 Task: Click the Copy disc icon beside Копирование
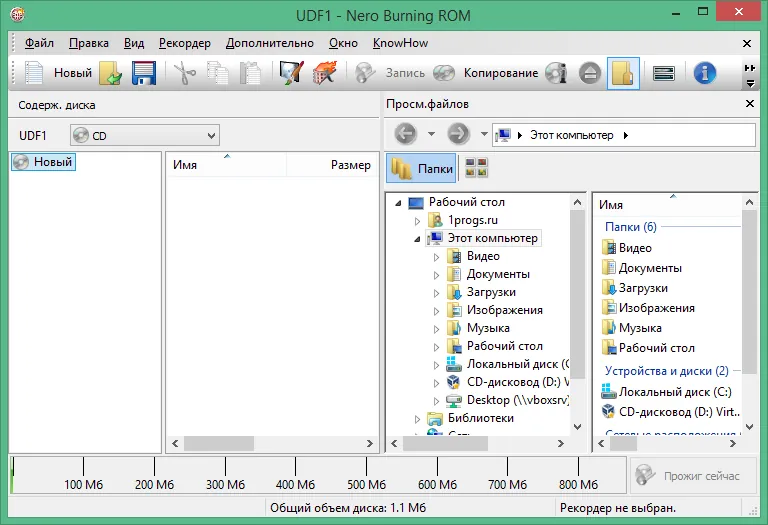click(444, 73)
